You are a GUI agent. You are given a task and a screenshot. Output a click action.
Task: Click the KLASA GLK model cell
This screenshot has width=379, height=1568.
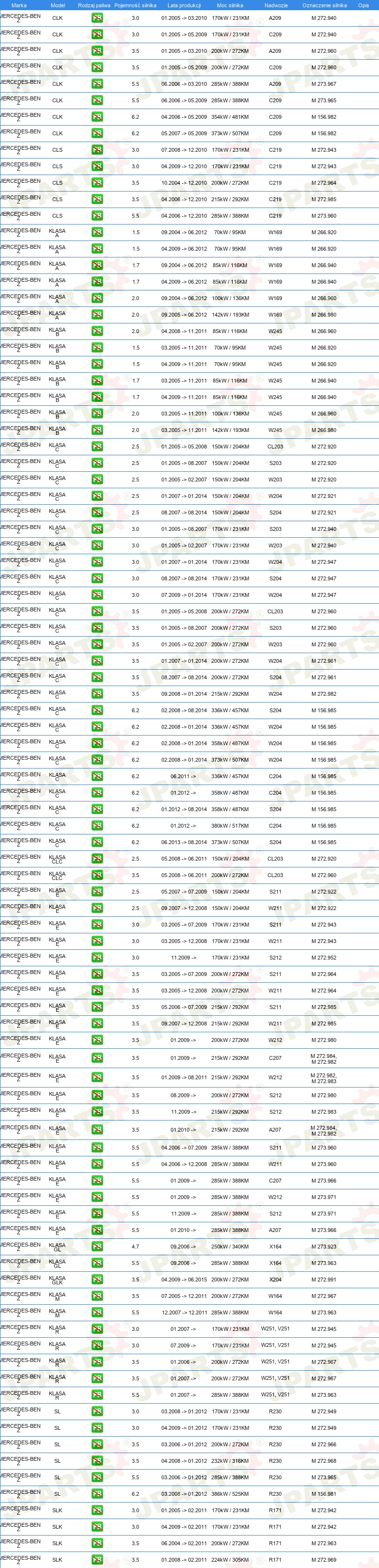pyautogui.click(x=57, y=1280)
